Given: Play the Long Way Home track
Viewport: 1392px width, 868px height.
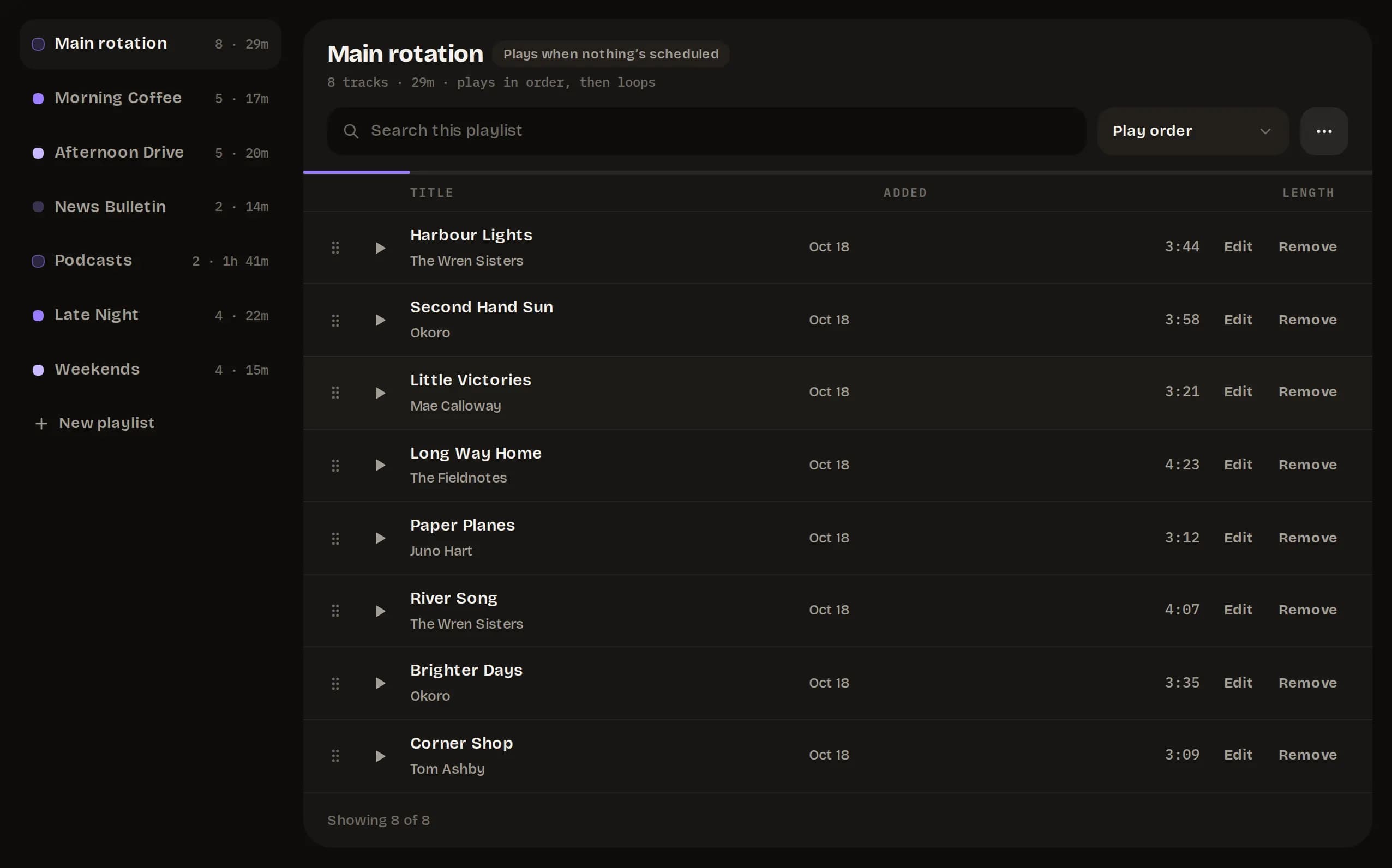Looking at the screenshot, I should pos(380,465).
